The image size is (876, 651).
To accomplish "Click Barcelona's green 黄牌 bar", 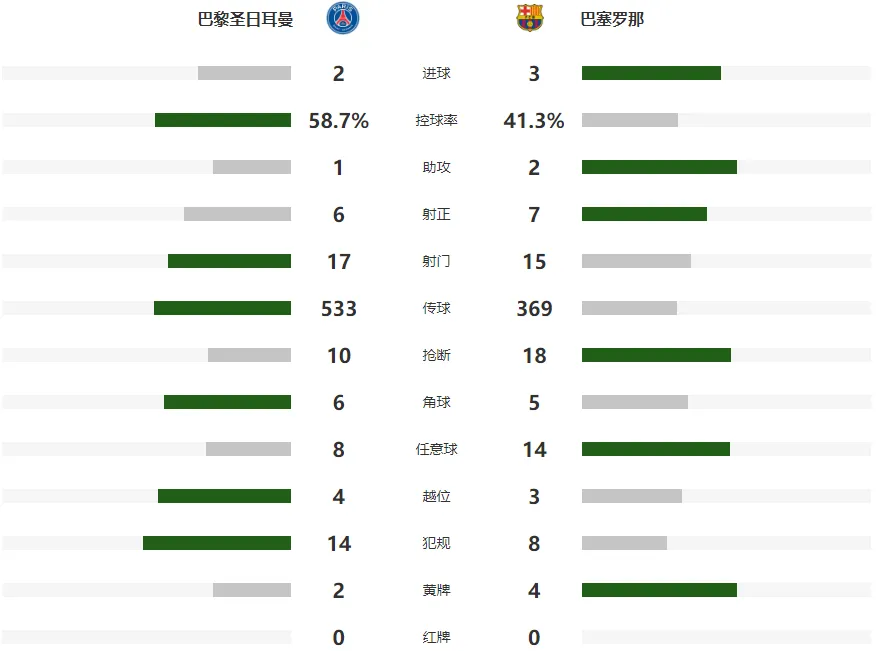I will coord(659,590).
